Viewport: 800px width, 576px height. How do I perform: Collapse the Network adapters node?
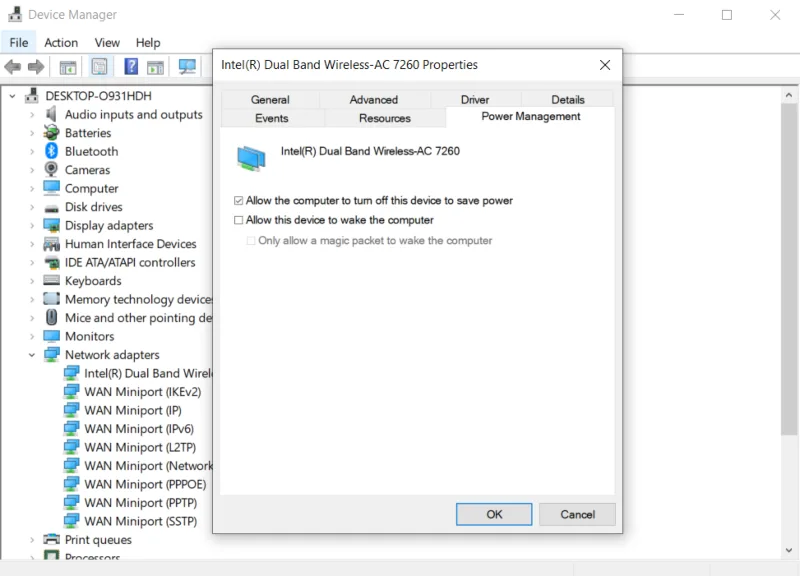(x=32, y=355)
